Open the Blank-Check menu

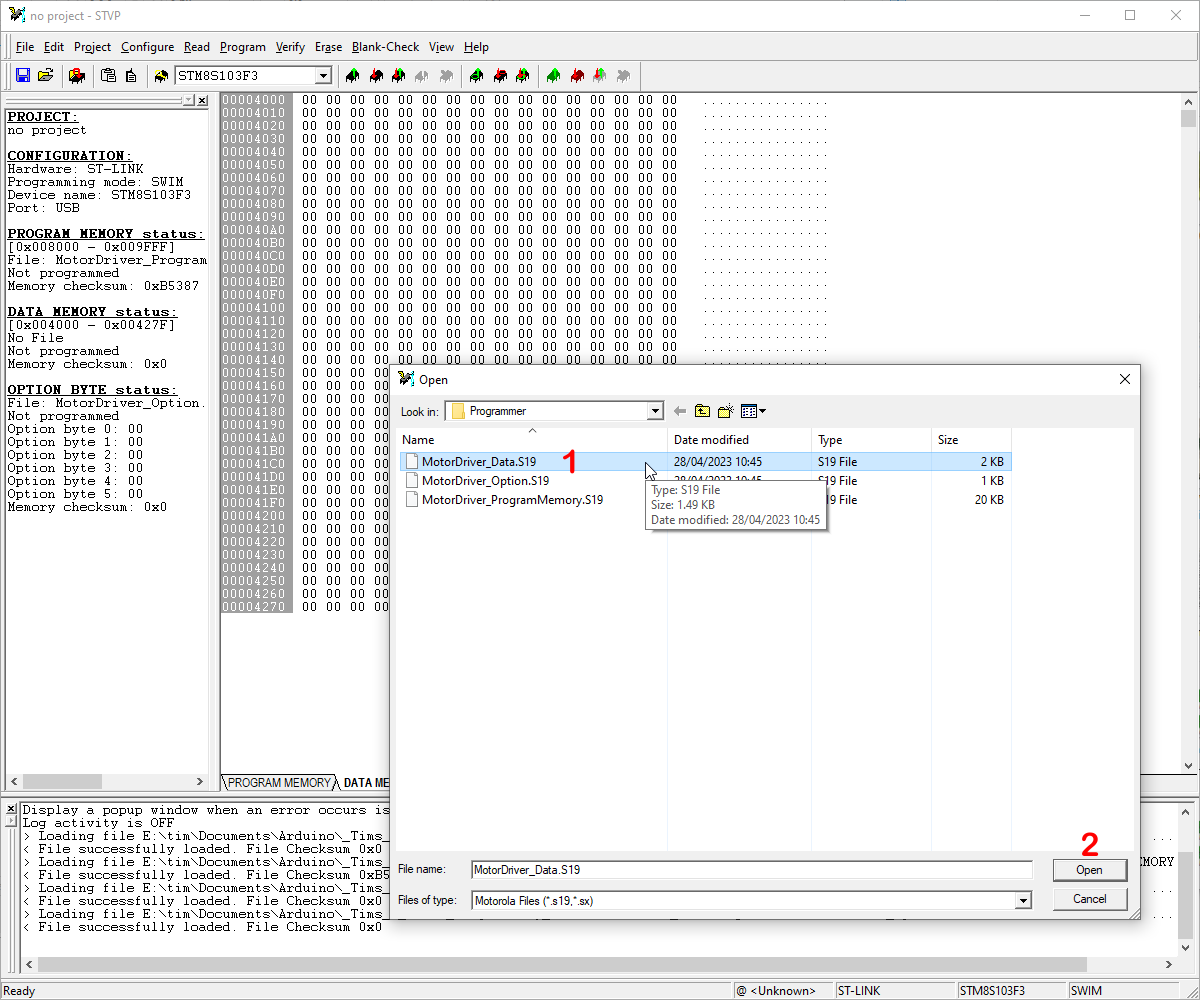click(386, 47)
